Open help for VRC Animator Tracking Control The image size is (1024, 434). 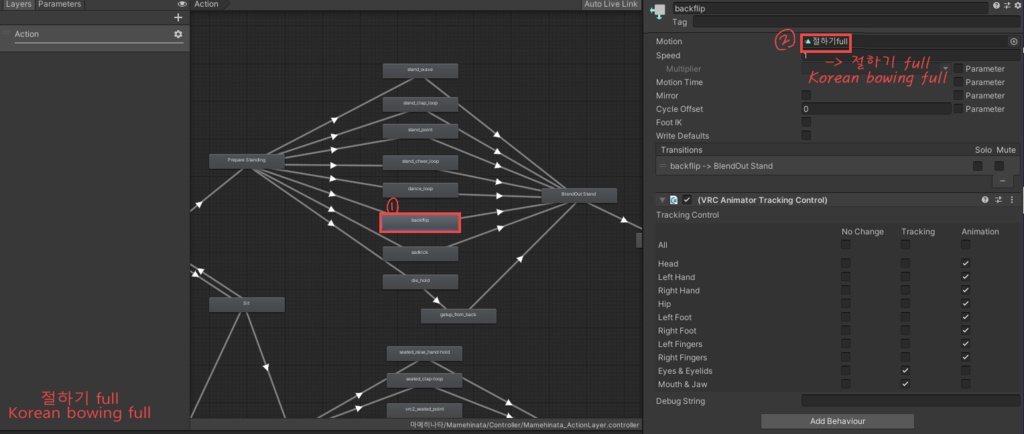(x=985, y=200)
